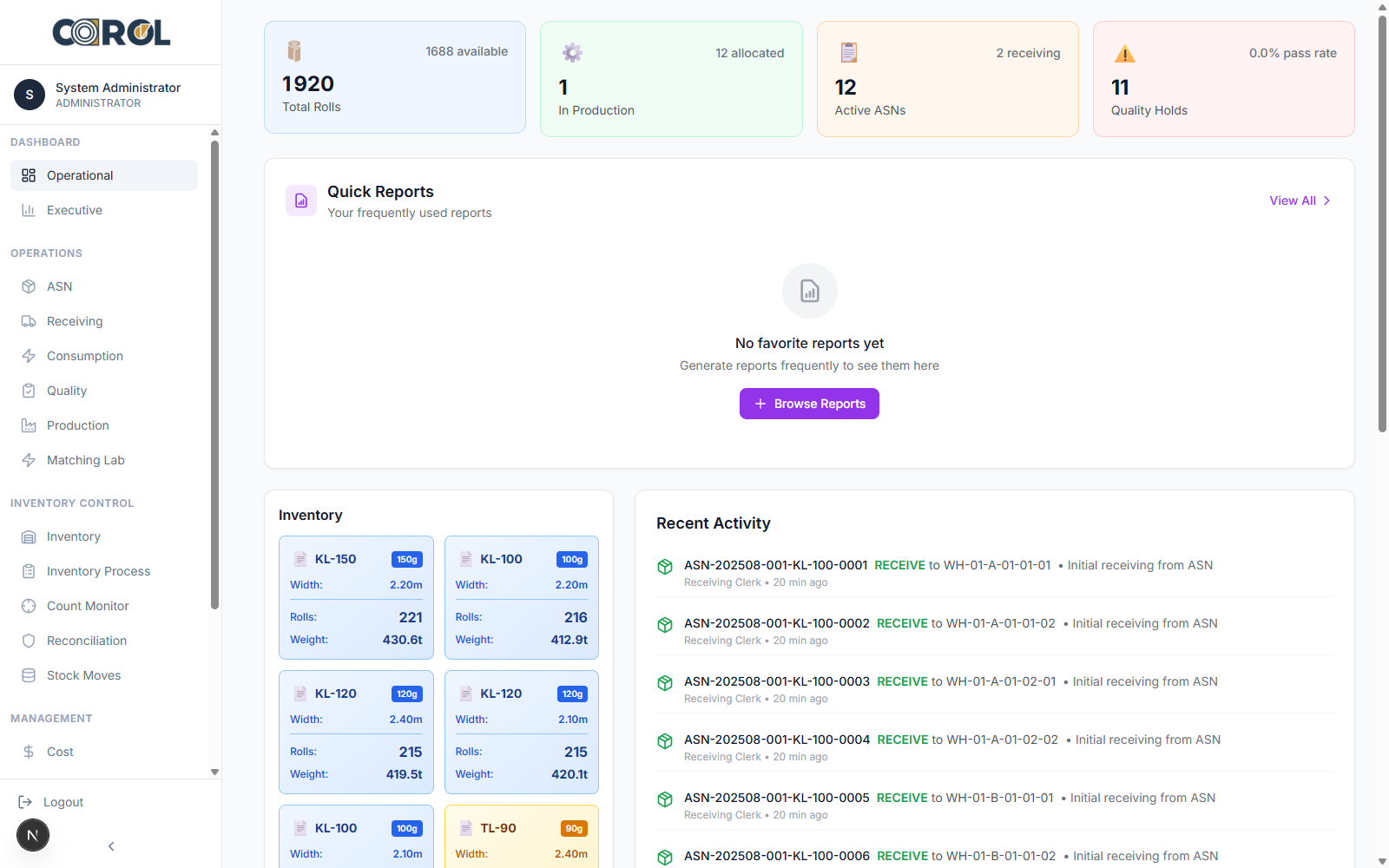
Task: Click the Consumption lightning icon
Action: (x=29, y=355)
